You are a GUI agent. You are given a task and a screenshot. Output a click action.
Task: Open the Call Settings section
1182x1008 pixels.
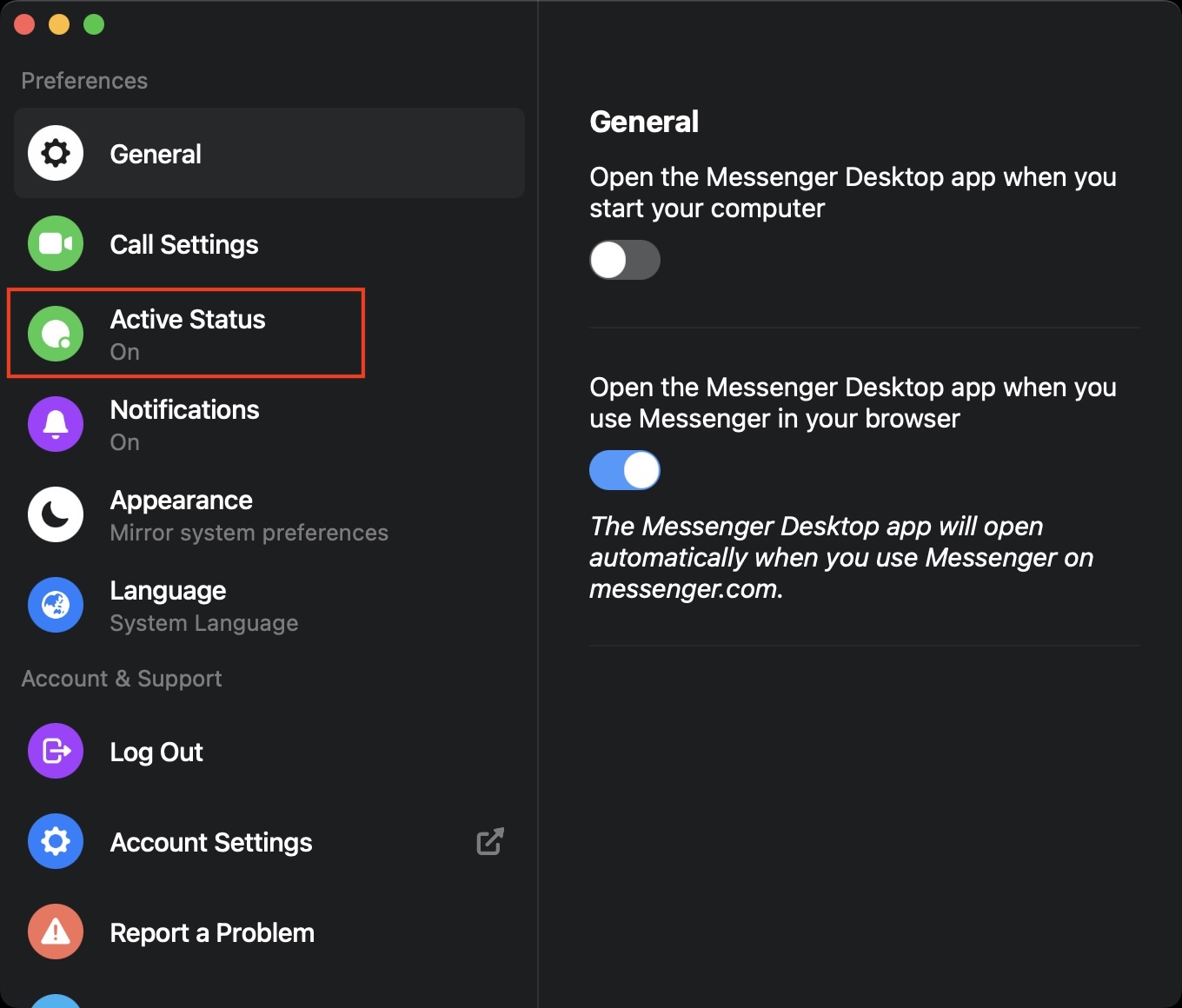[184, 245]
